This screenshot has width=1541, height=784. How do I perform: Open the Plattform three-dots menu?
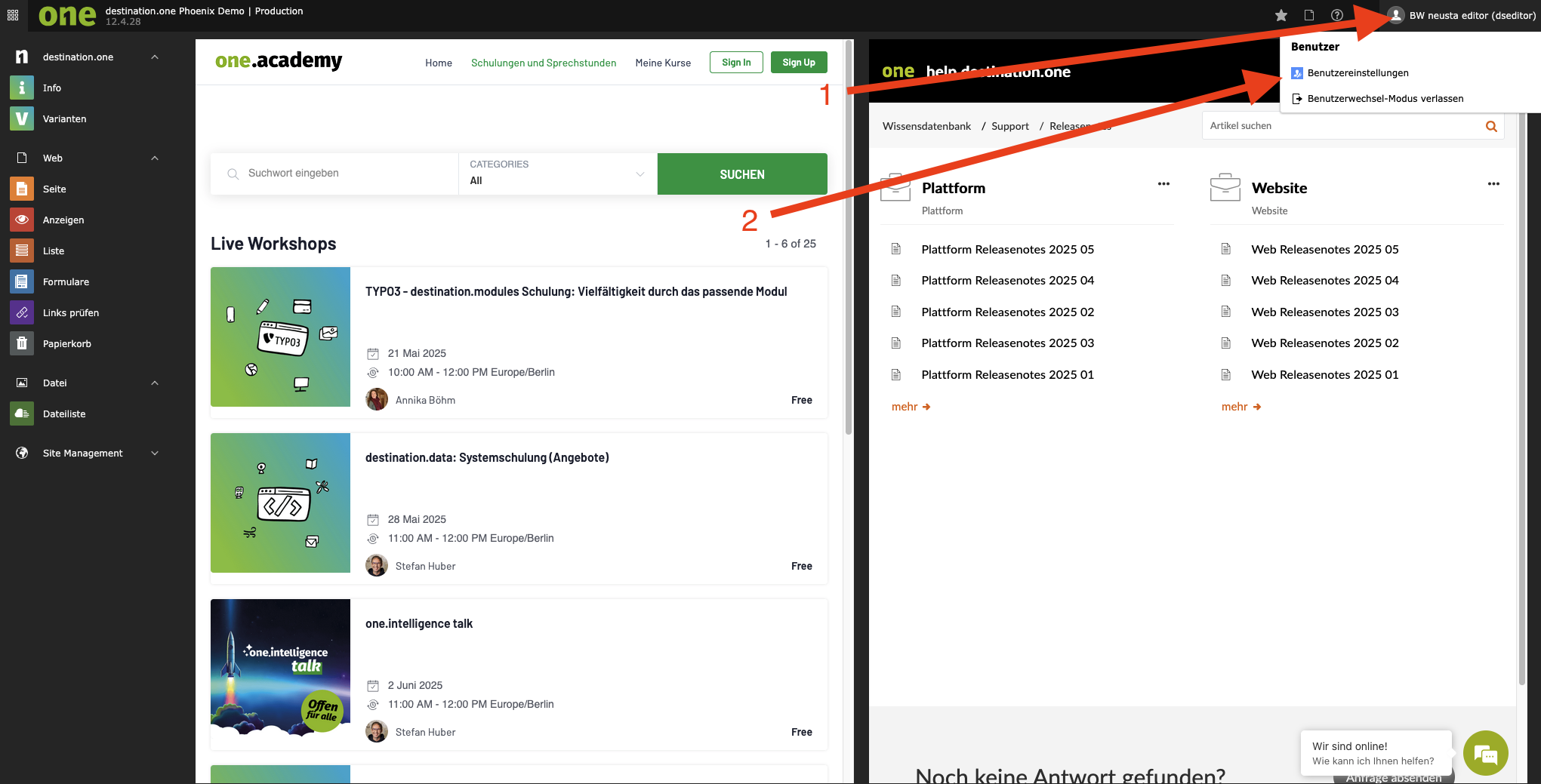(x=1163, y=184)
